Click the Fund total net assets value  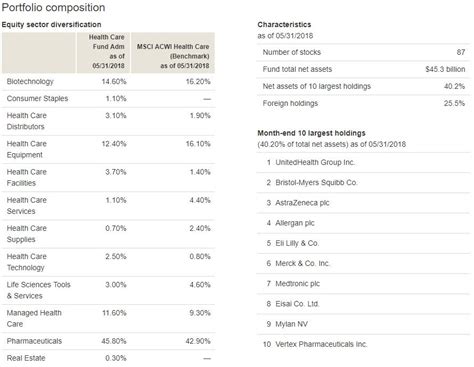click(x=445, y=69)
